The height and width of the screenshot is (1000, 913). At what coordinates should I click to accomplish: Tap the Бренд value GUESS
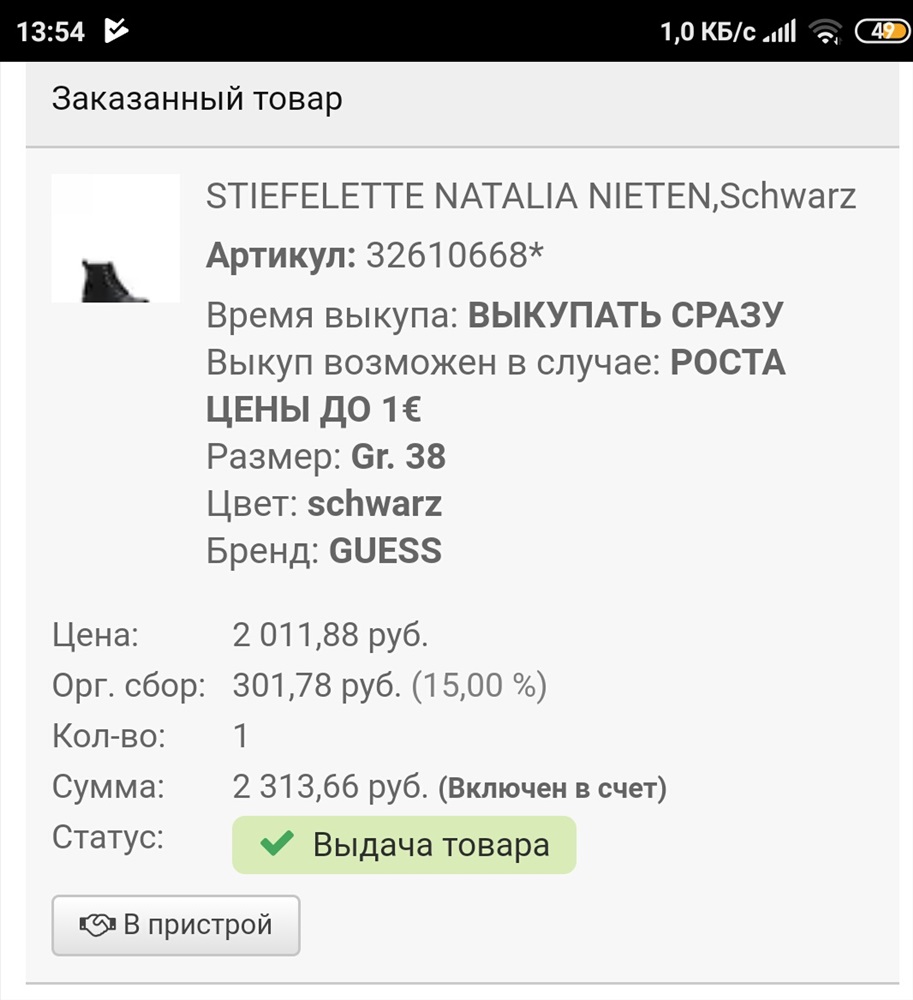pyautogui.click(x=385, y=550)
